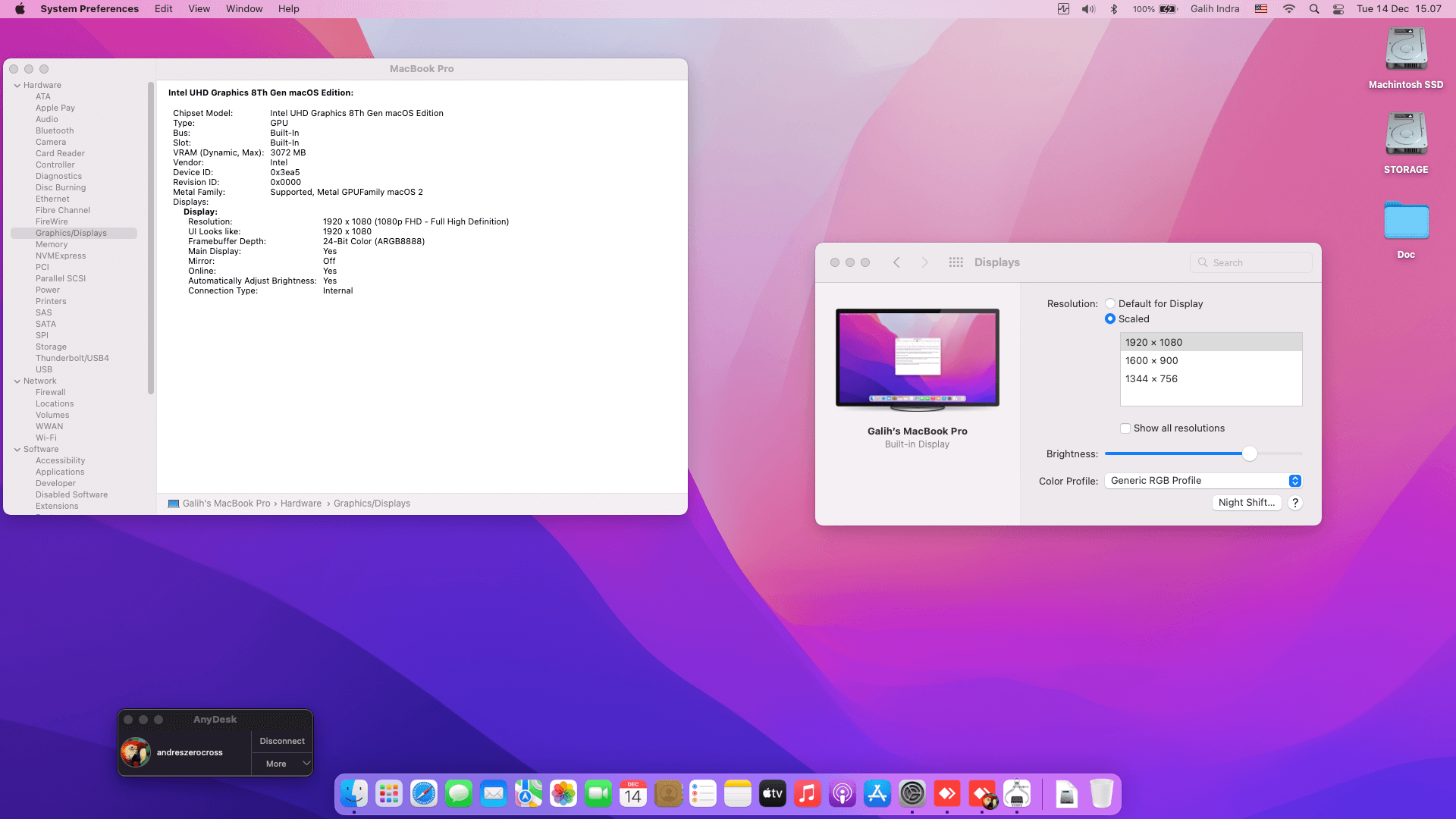Open the Edit menu
Viewport: 1456px width, 819px height.
point(163,9)
